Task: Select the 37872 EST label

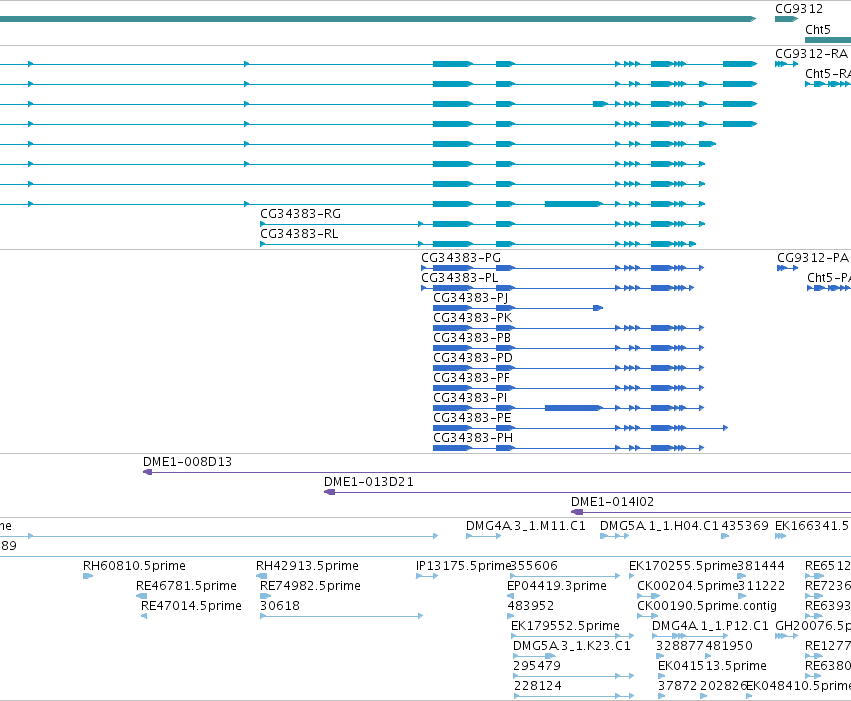Action: tap(677, 687)
